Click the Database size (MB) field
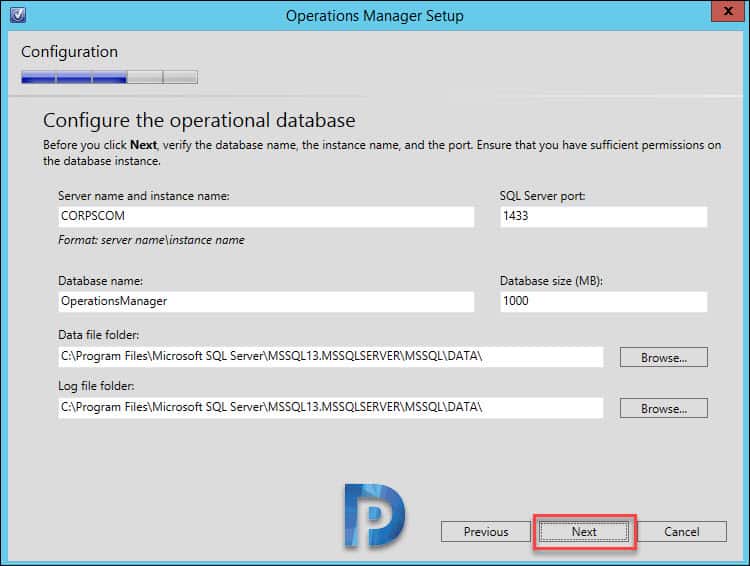750x566 pixels. click(604, 301)
